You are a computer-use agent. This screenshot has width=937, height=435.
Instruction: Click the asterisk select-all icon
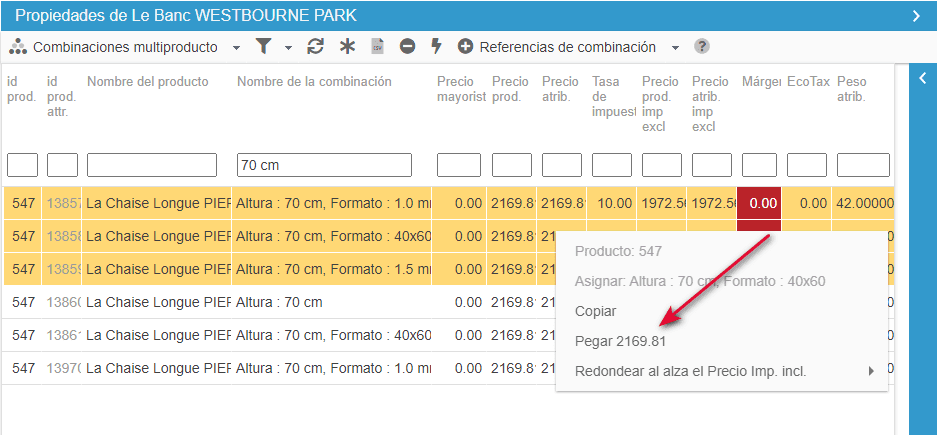point(347,47)
